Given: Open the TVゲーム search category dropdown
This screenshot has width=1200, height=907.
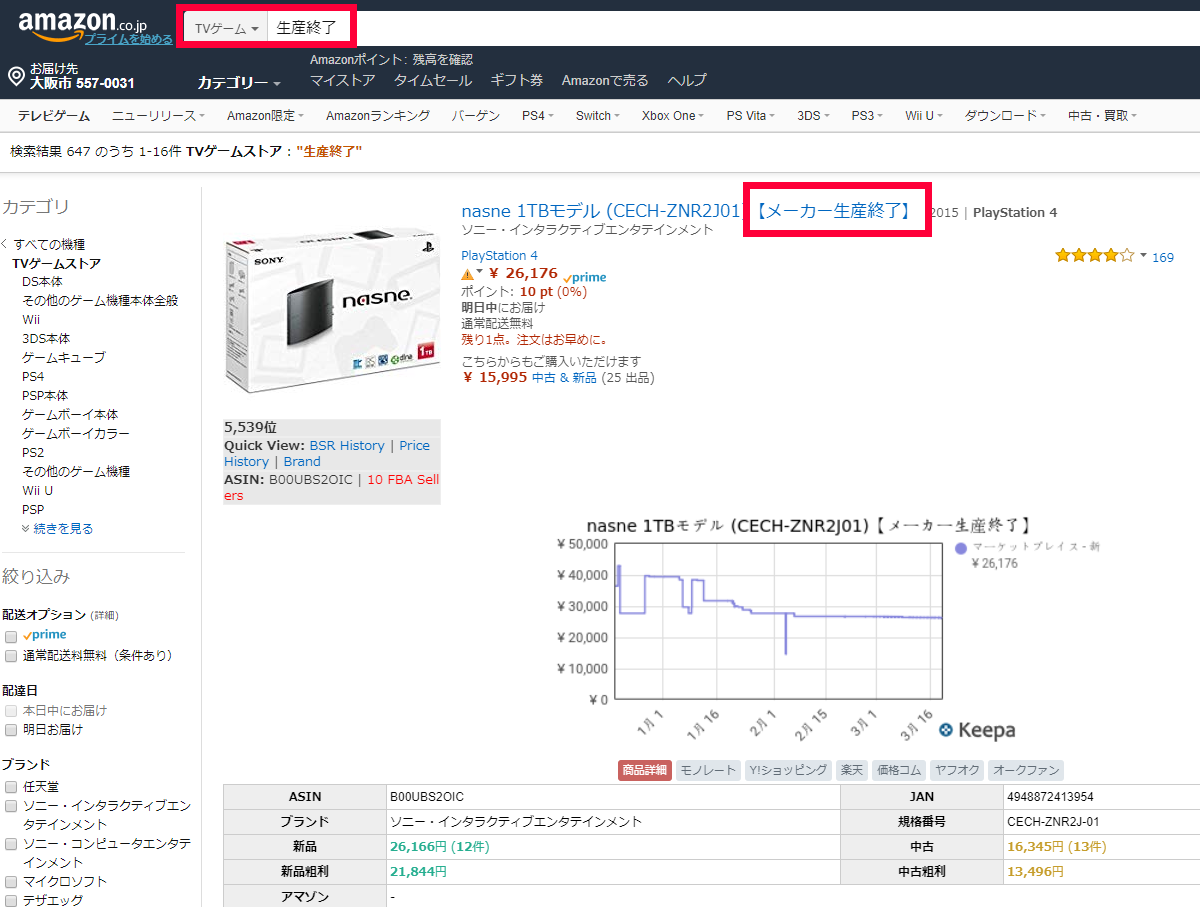Looking at the screenshot, I should point(226,29).
